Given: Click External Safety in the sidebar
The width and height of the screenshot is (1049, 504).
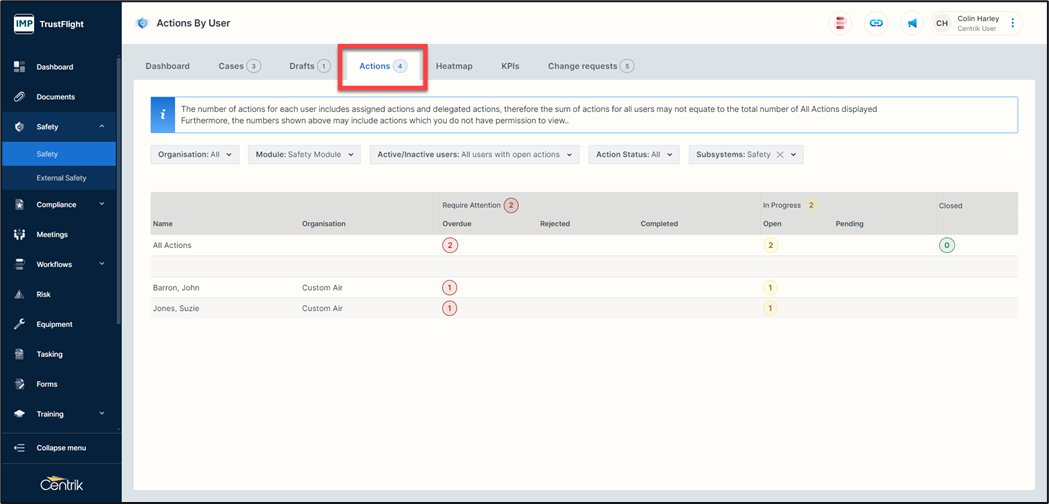Looking at the screenshot, I should [x=61, y=178].
